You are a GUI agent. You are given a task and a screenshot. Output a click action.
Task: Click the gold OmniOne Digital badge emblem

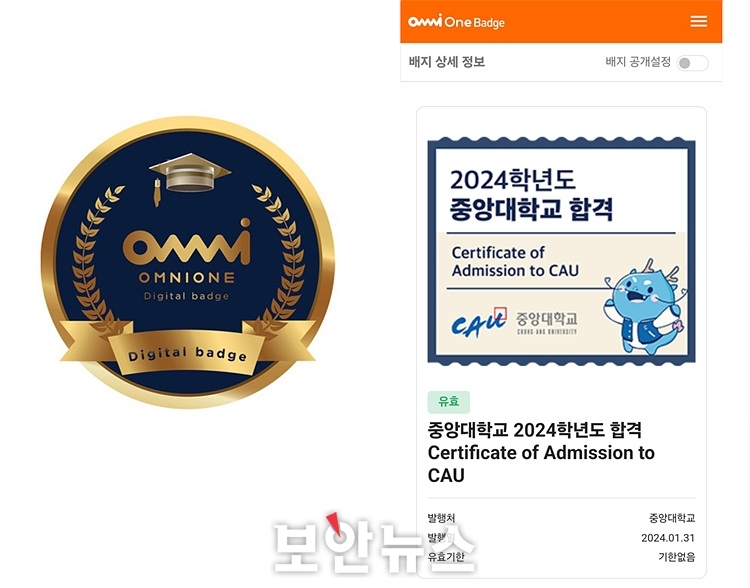[x=188, y=262]
